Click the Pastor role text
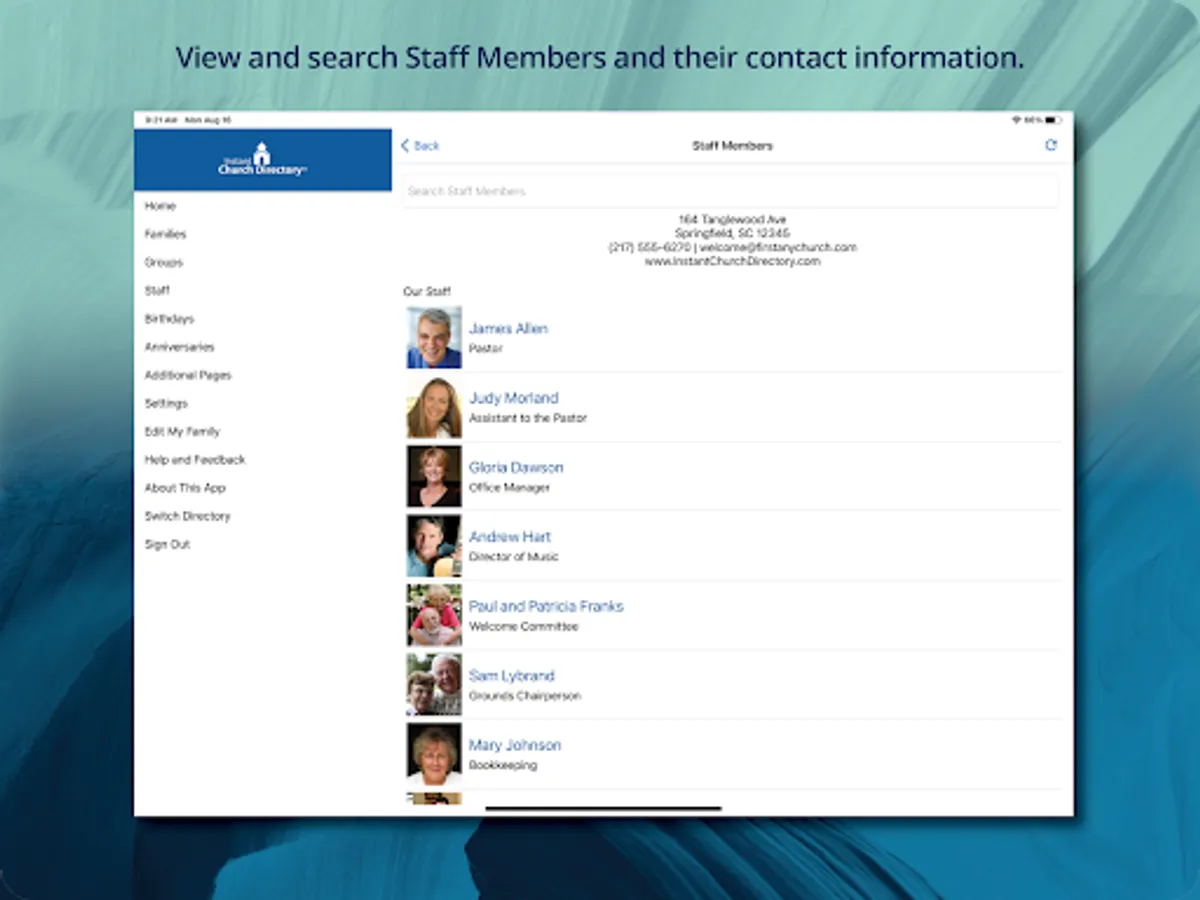The height and width of the screenshot is (900, 1200). (x=486, y=349)
